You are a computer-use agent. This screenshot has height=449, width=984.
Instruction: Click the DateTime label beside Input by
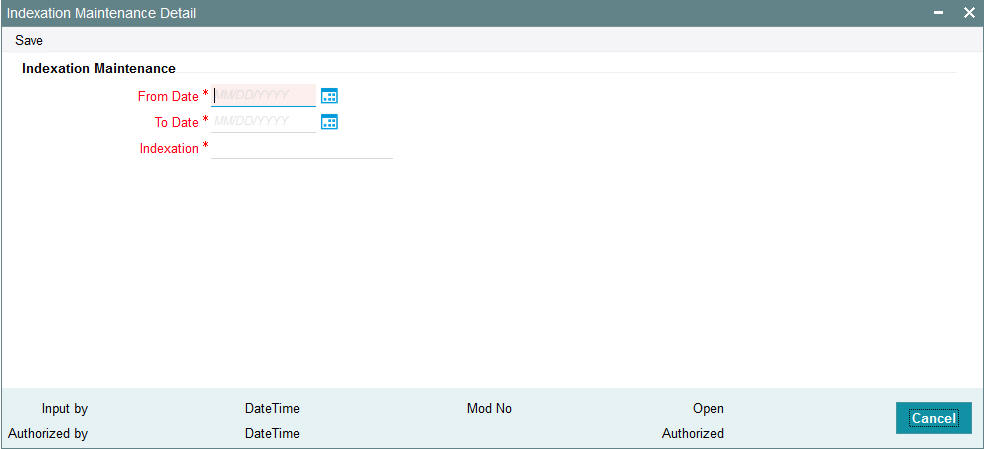(272, 409)
